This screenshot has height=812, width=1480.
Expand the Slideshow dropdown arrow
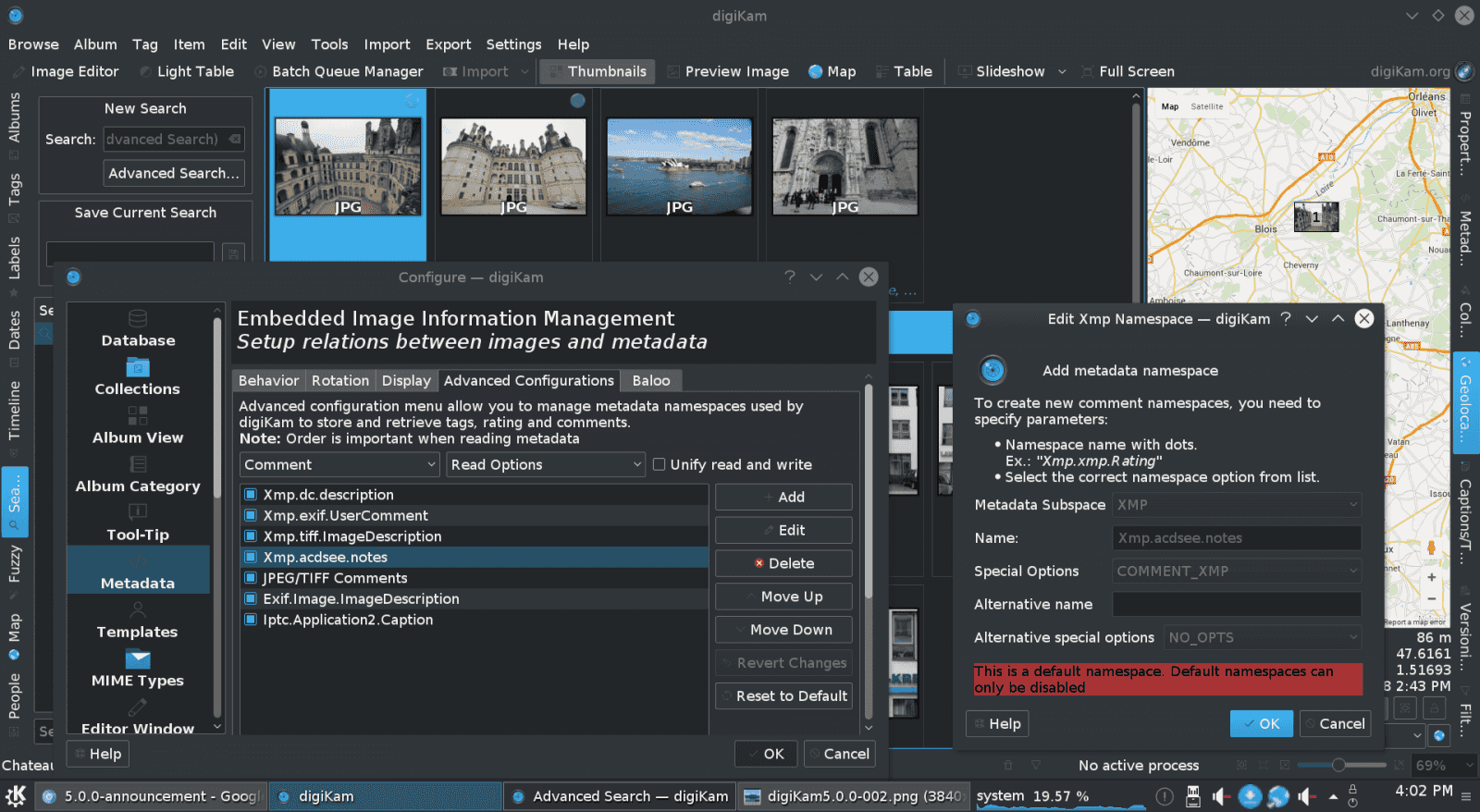[1062, 71]
